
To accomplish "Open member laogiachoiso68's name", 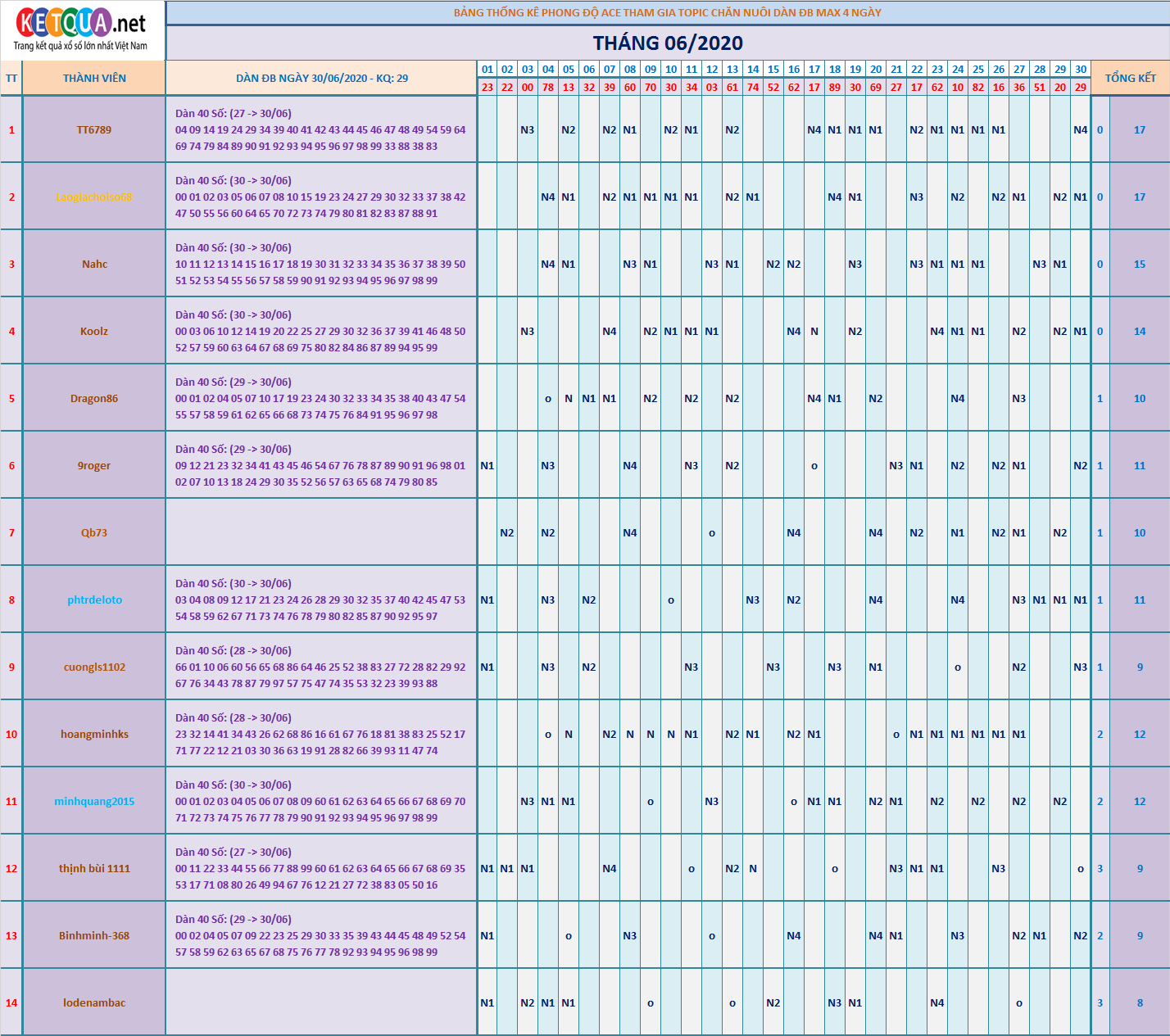I will [94, 197].
